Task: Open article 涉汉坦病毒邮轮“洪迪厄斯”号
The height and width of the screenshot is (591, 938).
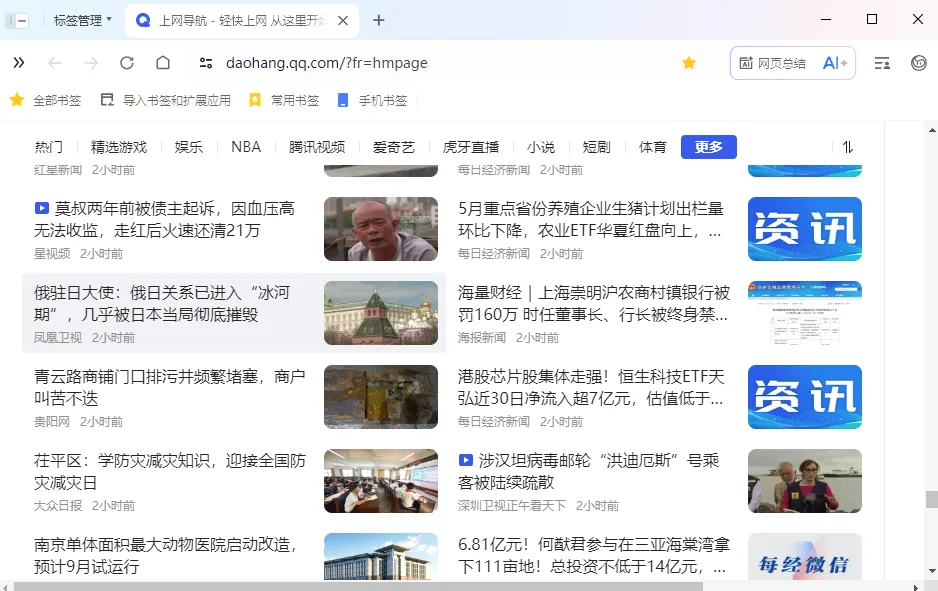Action: [589, 471]
